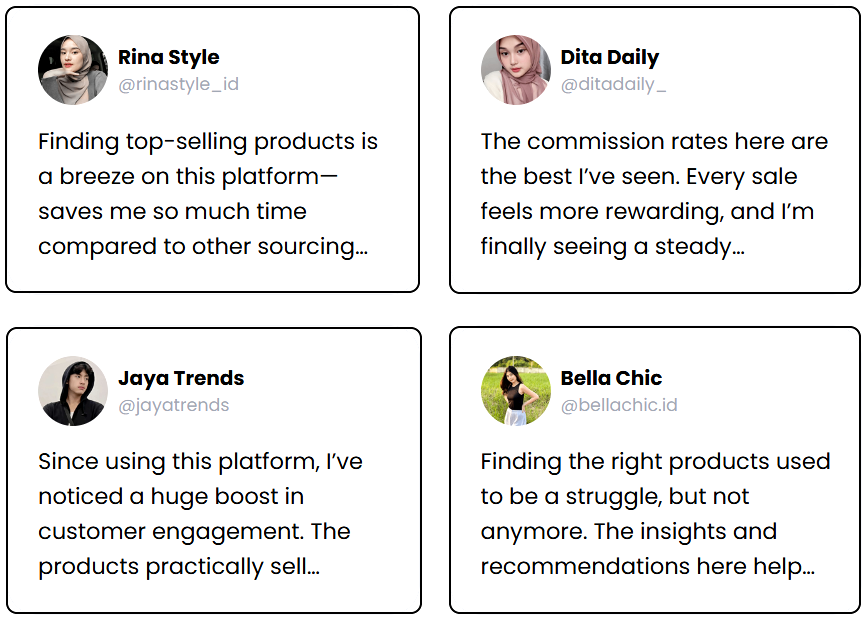Open the Bella Chic name link
Image resolution: width=865 pixels, height=618 pixels.
tap(611, 378)
